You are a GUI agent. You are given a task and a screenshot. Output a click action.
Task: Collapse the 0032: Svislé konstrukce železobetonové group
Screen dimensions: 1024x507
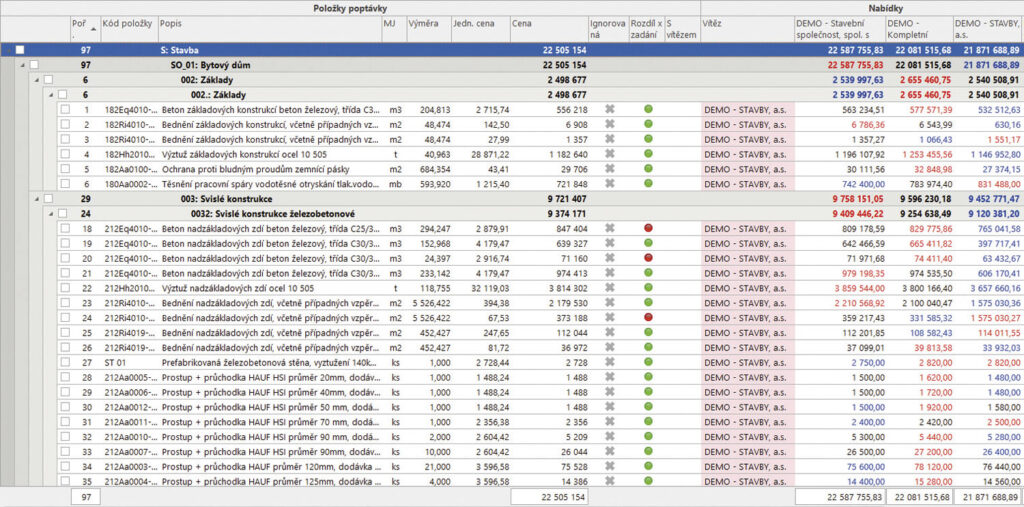click(x=48, y=214)
